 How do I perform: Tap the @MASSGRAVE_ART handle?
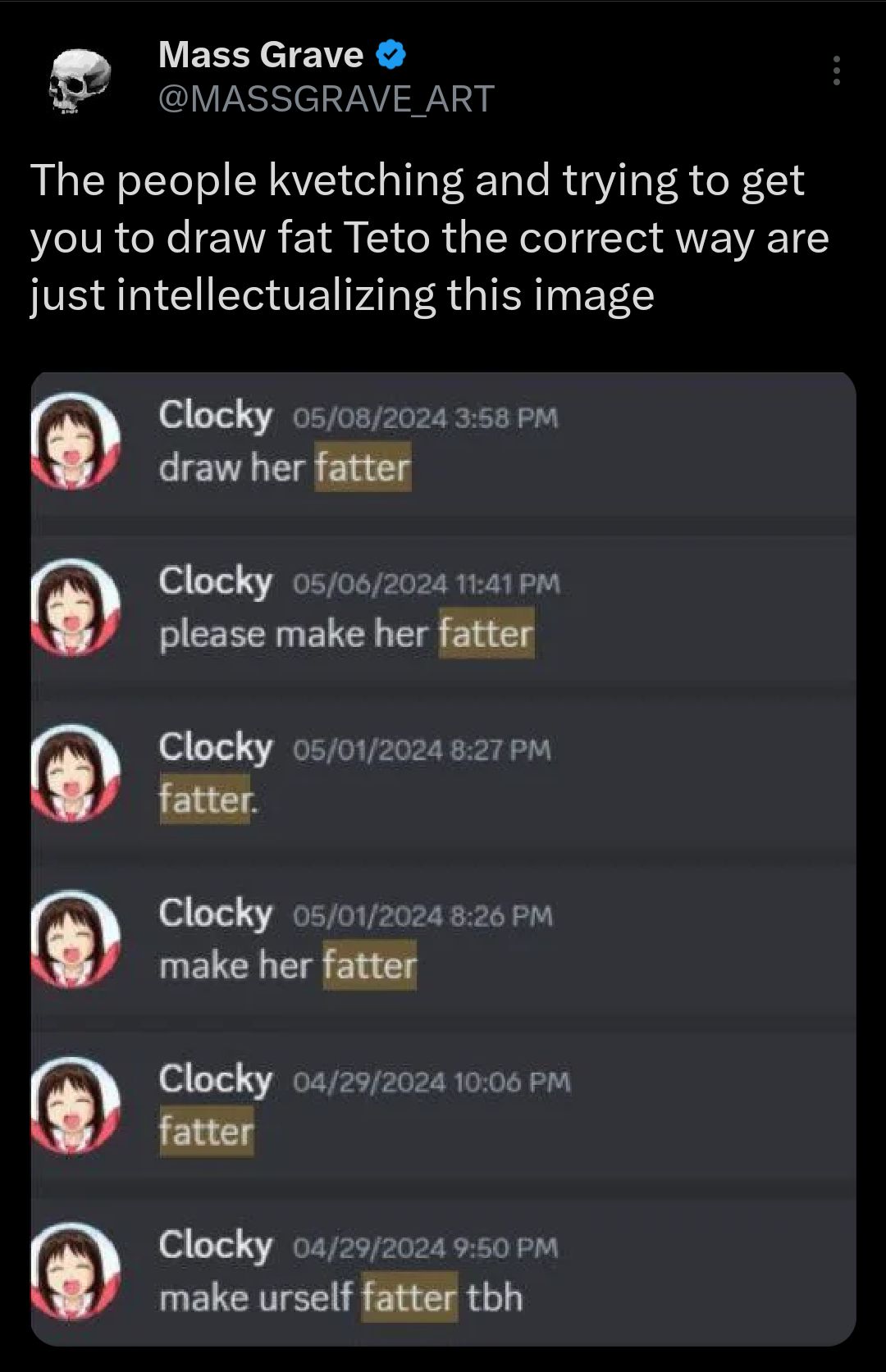(326, 98)
